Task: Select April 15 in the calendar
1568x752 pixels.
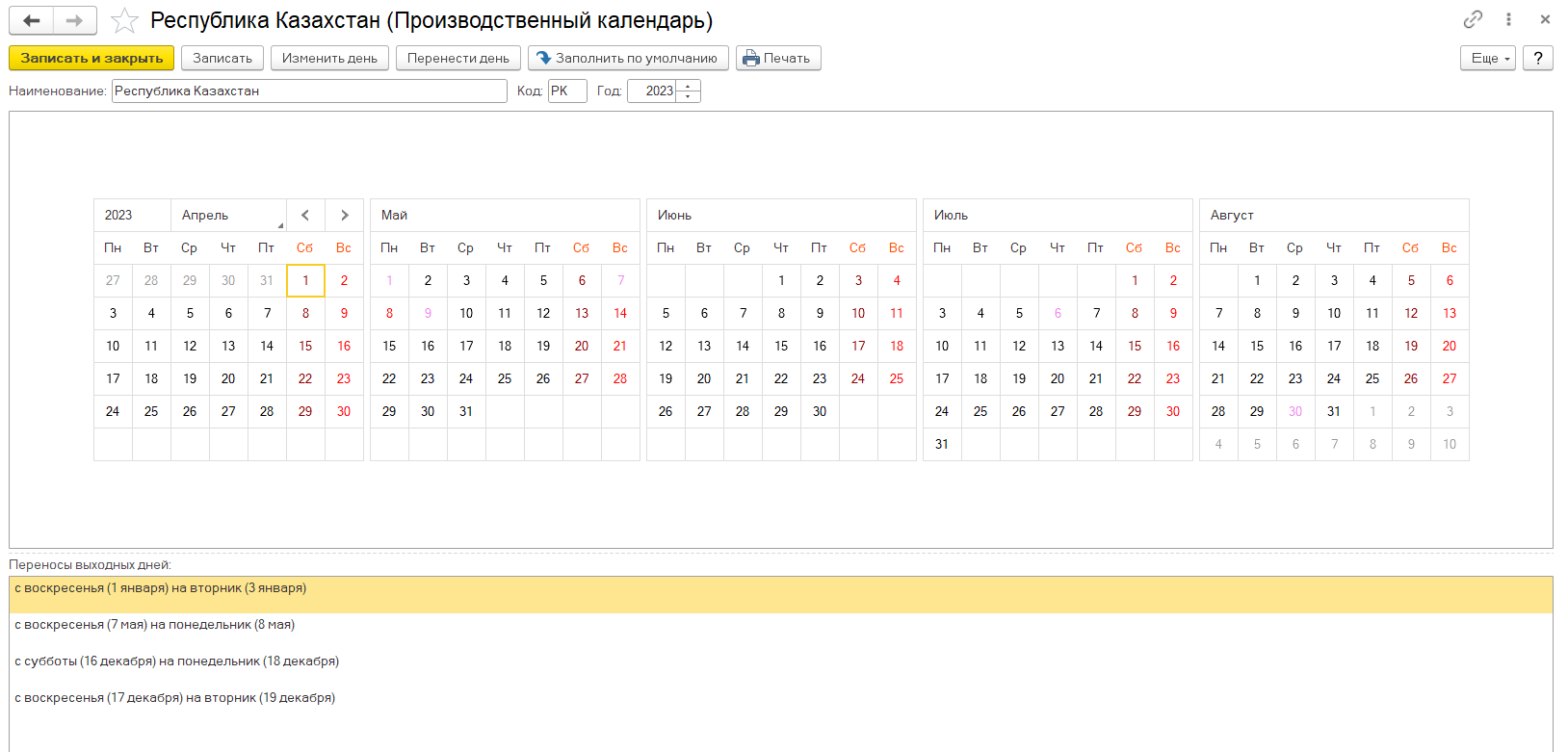Action: 305,346
